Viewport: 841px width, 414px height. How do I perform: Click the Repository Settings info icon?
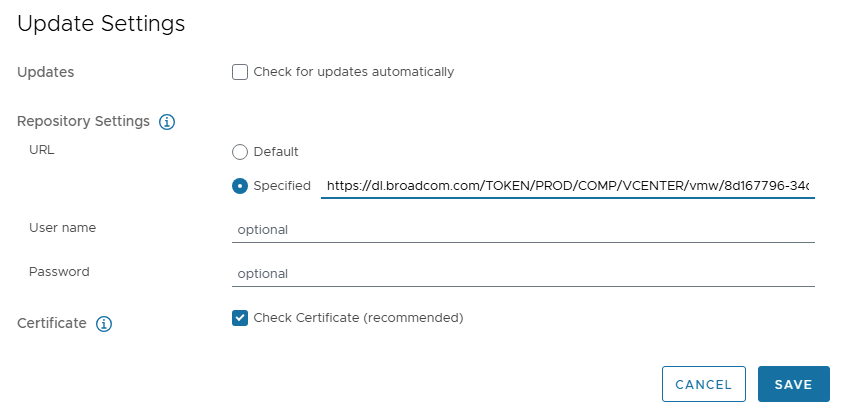(x=167, y=122)
